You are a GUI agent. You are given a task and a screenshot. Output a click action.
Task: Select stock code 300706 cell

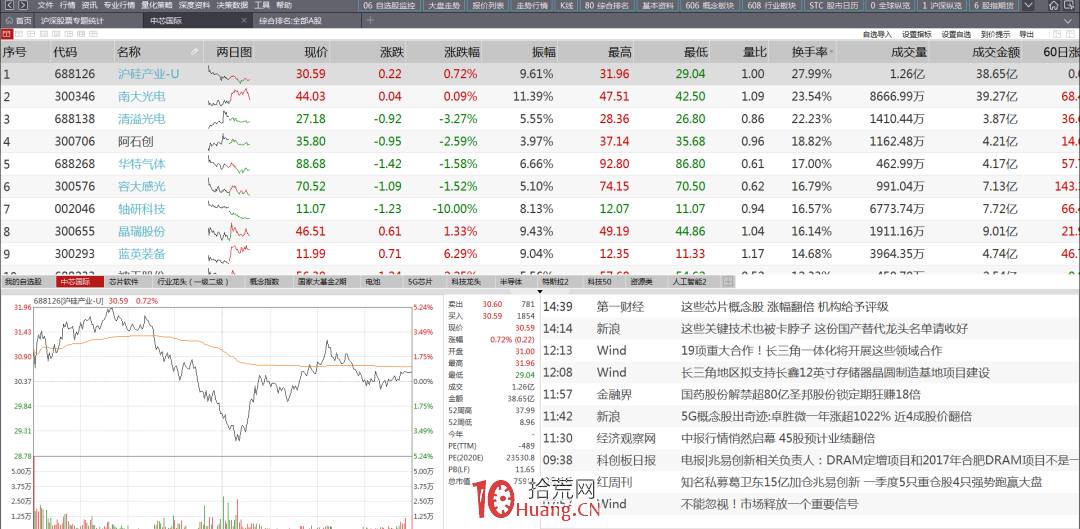click(74, 141)
